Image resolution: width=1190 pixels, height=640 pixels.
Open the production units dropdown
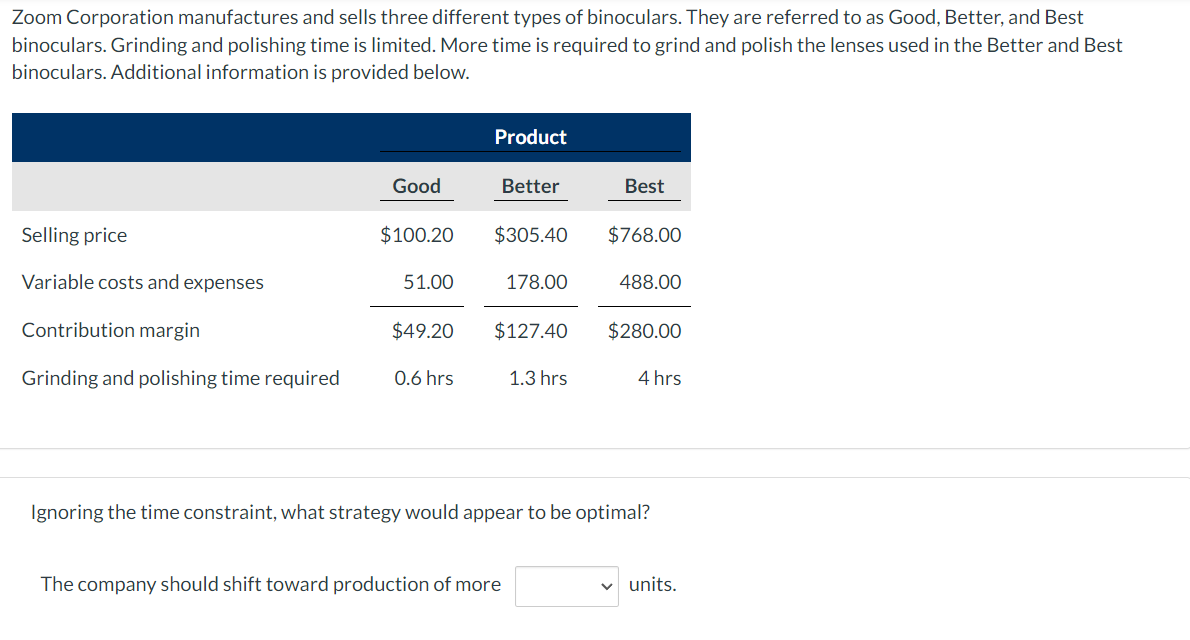pyautogui.click(x=566, y=586)
